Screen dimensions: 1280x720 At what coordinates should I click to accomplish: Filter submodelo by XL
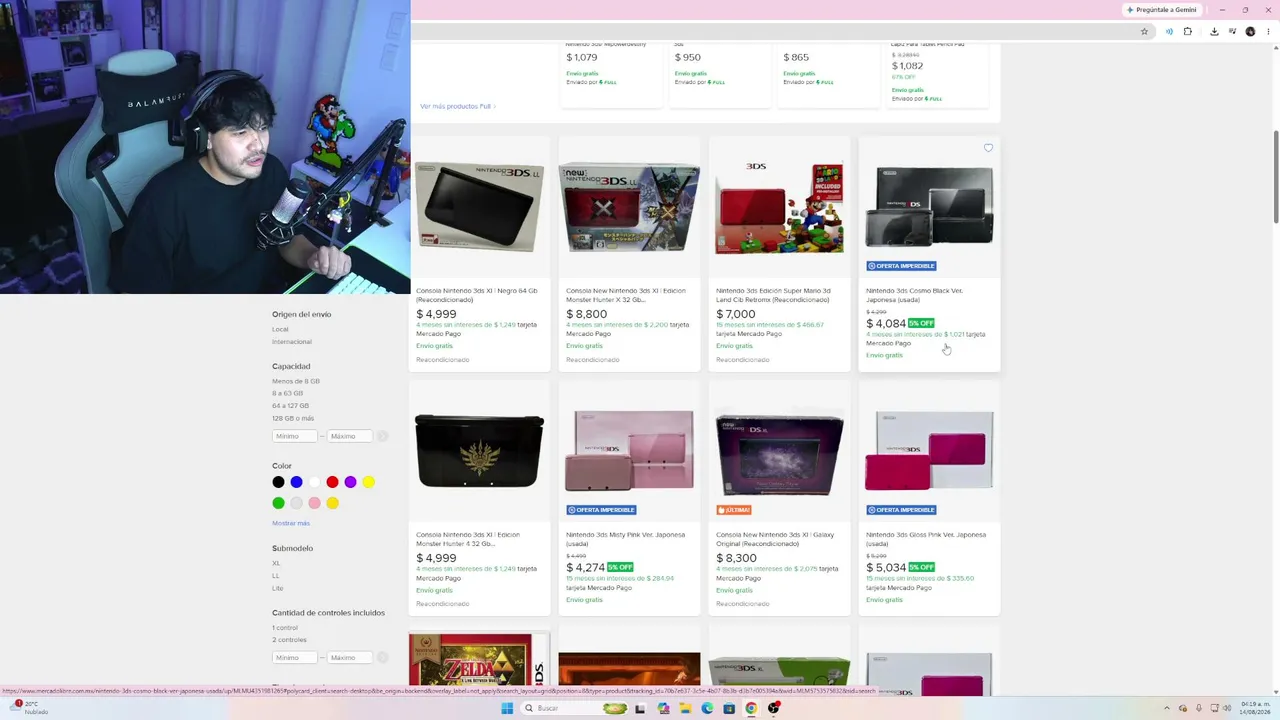[276, 563]
